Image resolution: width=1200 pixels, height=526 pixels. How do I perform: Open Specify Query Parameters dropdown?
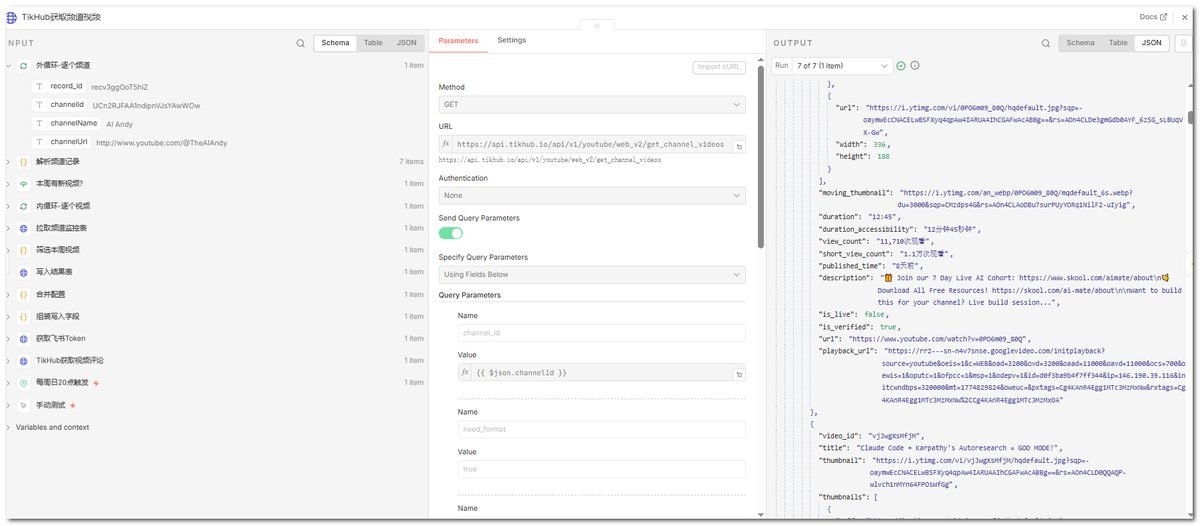(x=592, y=274)
